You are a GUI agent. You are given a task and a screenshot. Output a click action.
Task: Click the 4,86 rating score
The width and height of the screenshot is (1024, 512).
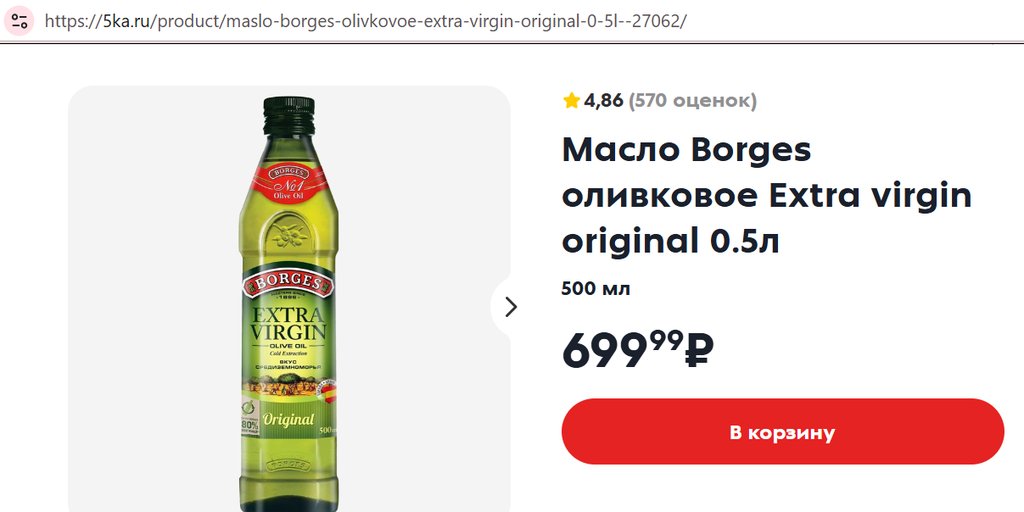coord(603,101)
